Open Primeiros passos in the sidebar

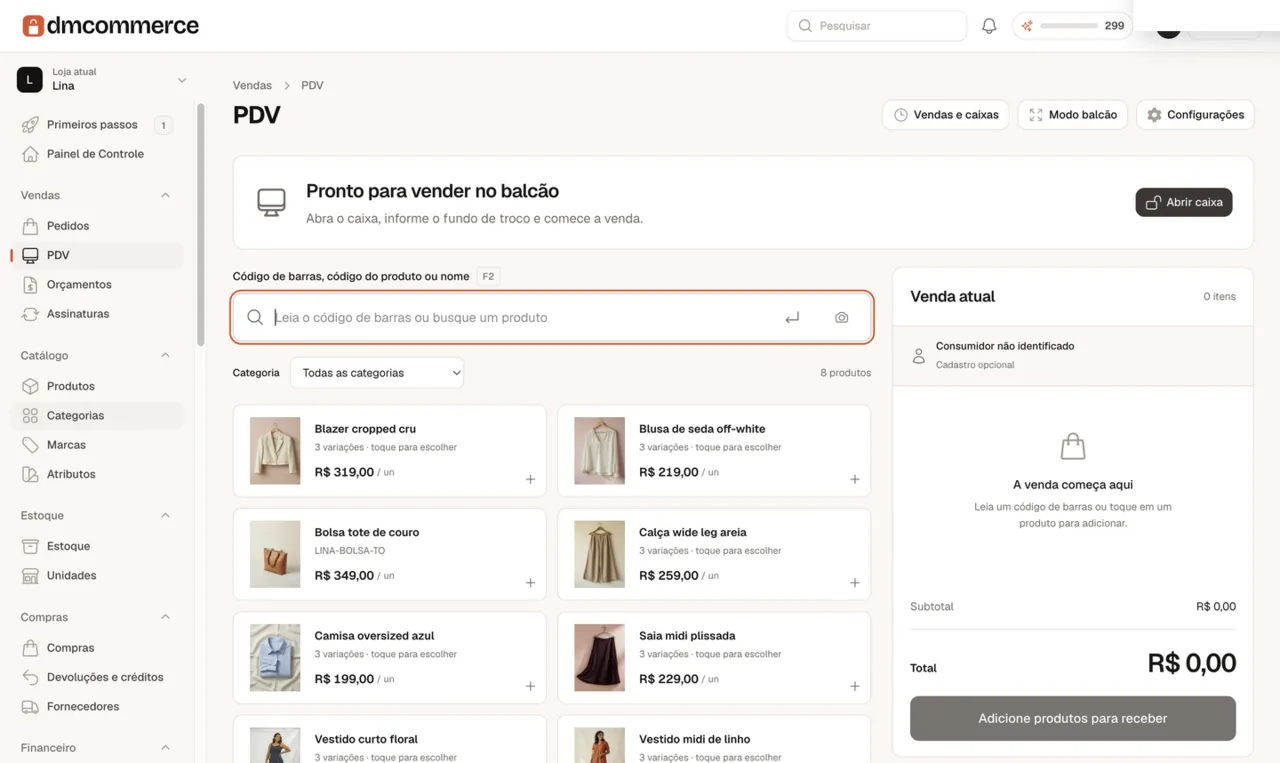[x=98, y=125]
